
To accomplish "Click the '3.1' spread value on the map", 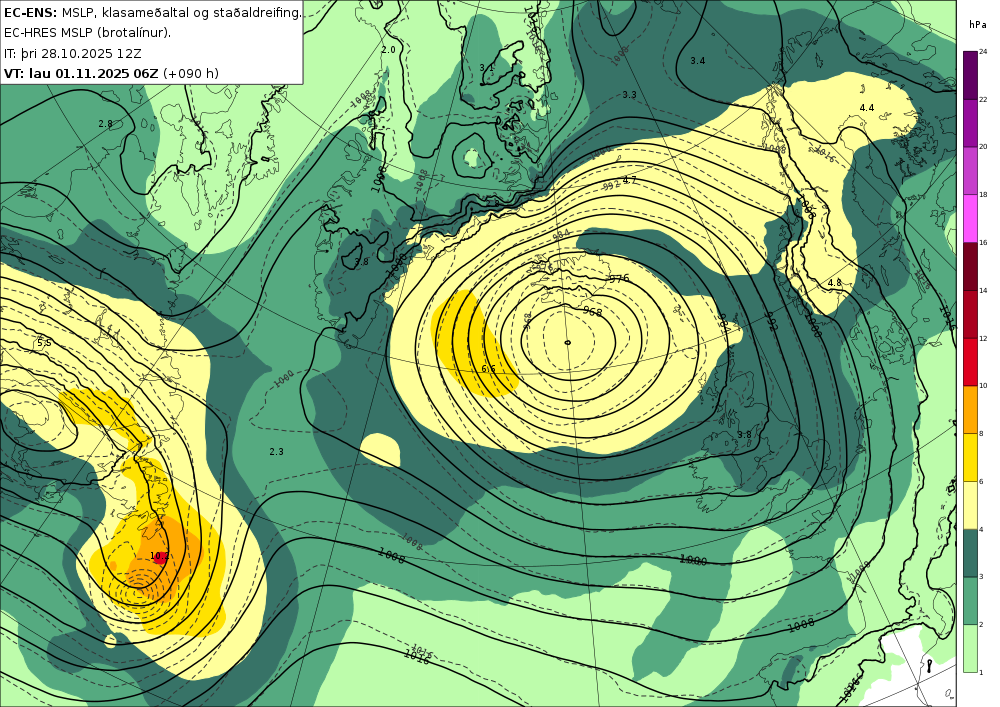I will [x=487, y=67].
